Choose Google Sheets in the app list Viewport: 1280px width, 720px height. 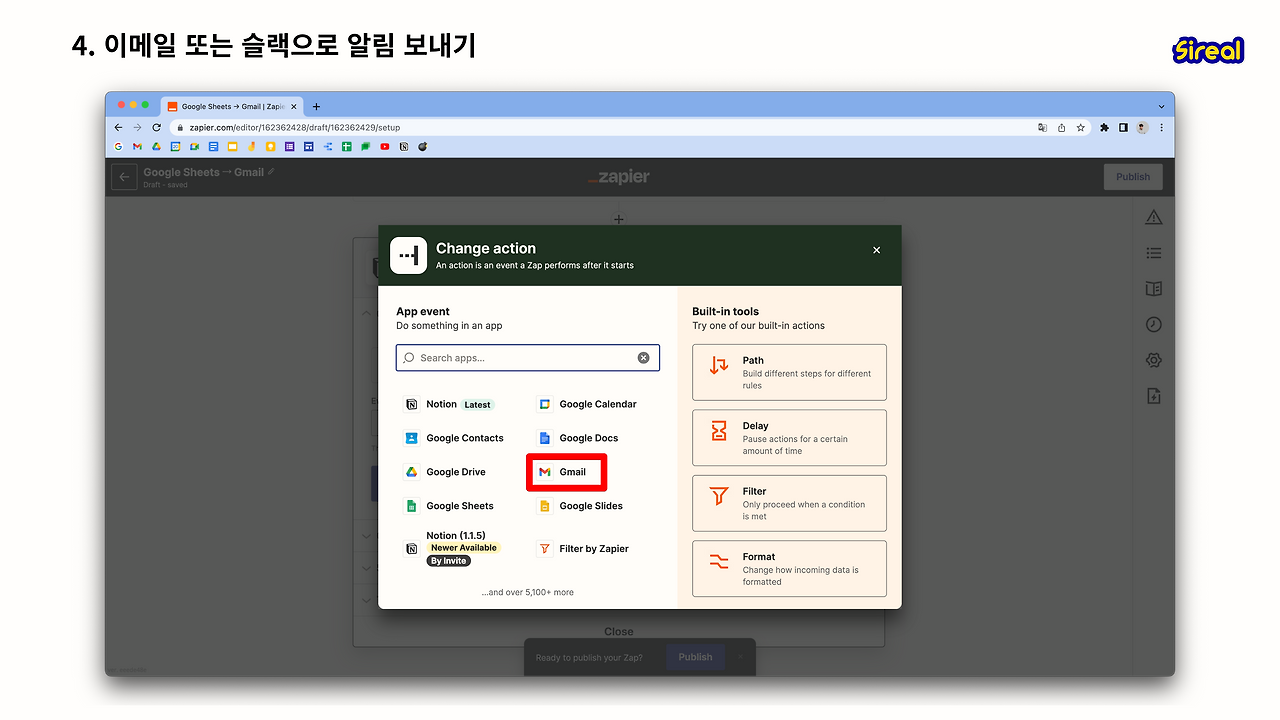tap(449, 506)
